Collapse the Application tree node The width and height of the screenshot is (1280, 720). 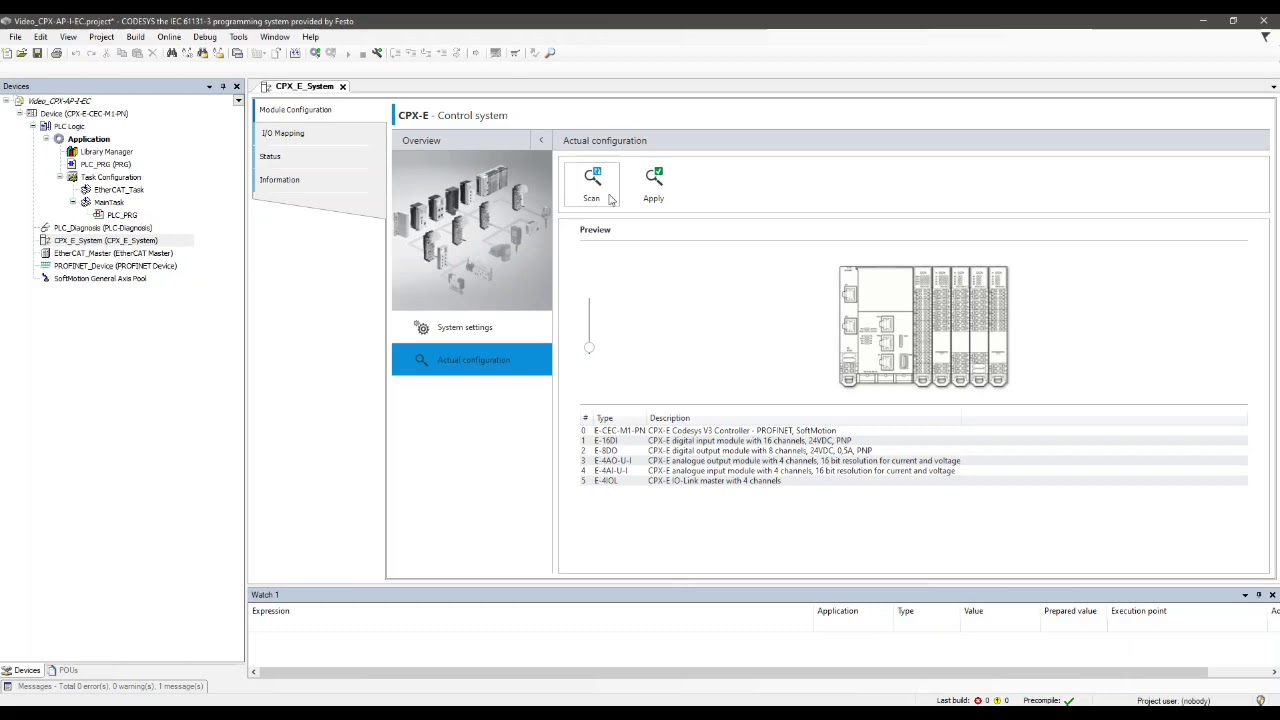[x=46, y=139]
